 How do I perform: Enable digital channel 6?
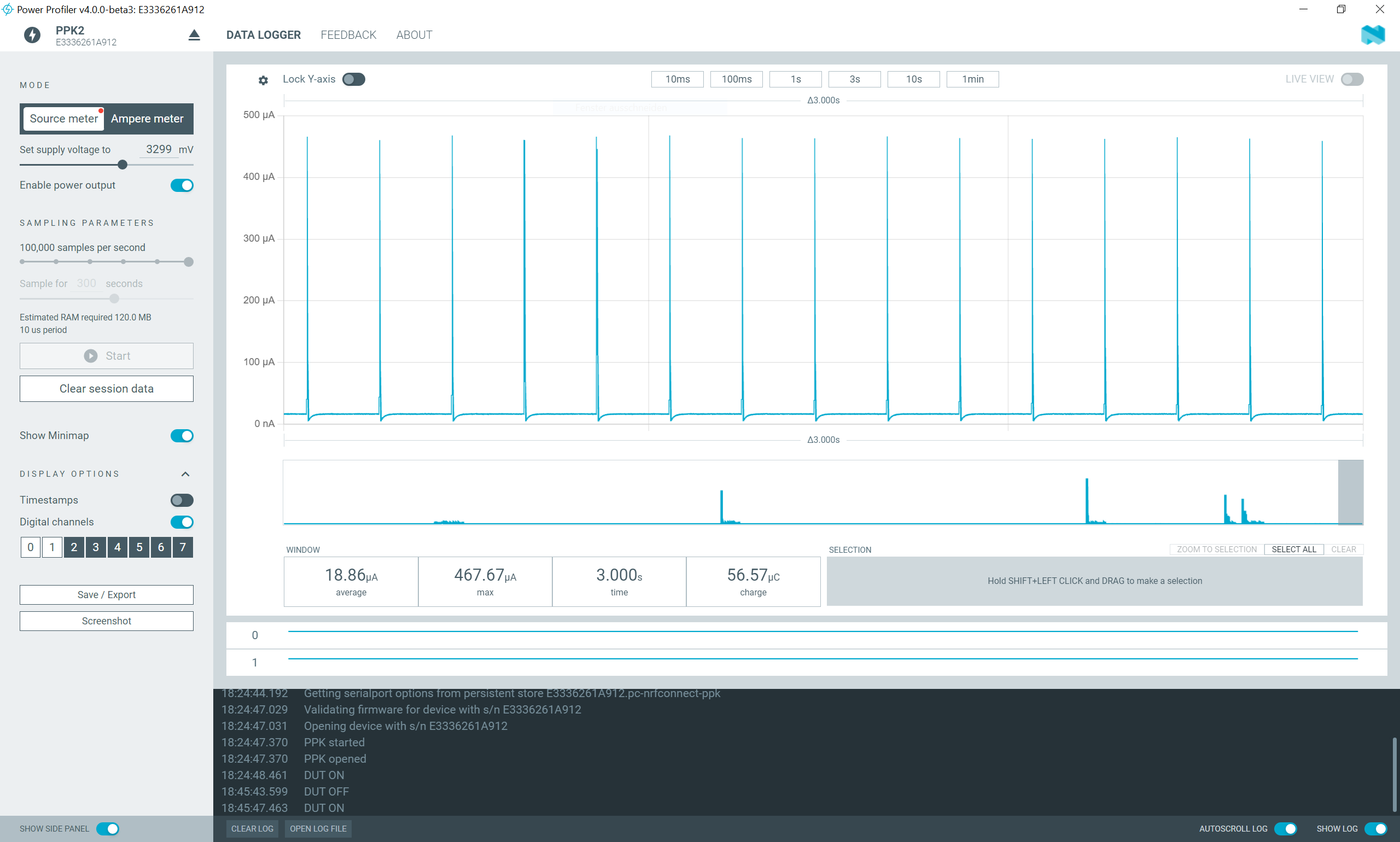point(161,547)
